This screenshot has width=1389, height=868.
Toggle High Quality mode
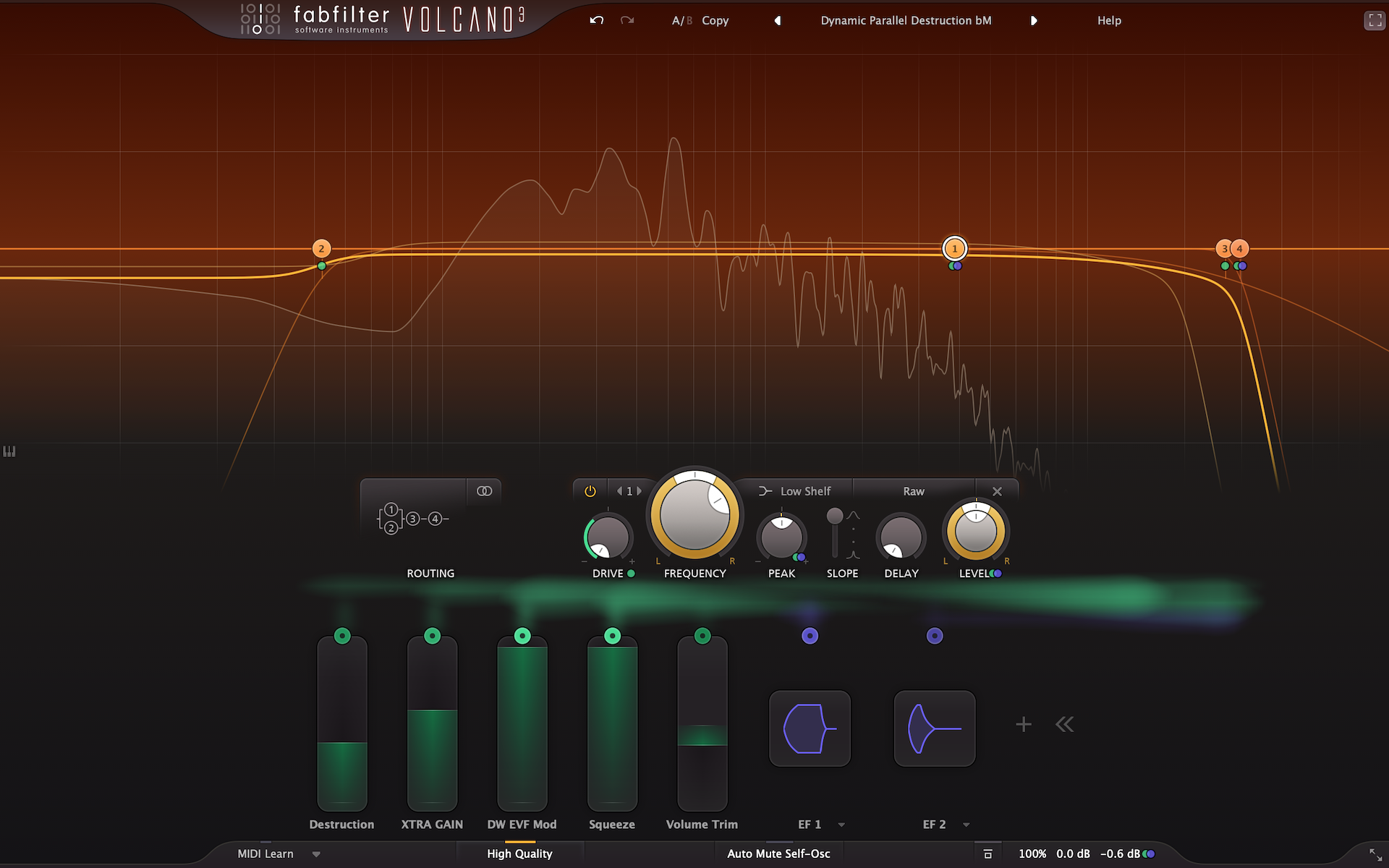point(519,854)
